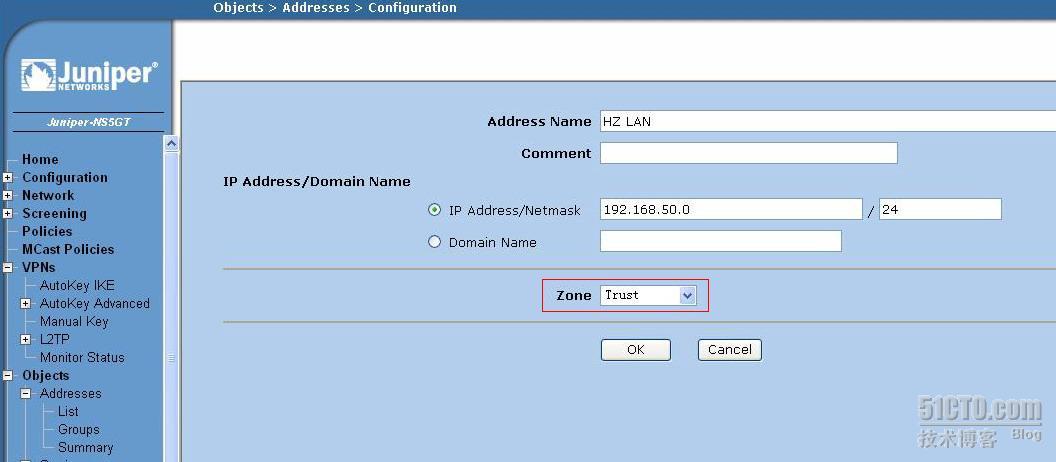The image size is (1056, 462).
Task: Click the sidebar scroll up arrow
Action: pos(172,143)
